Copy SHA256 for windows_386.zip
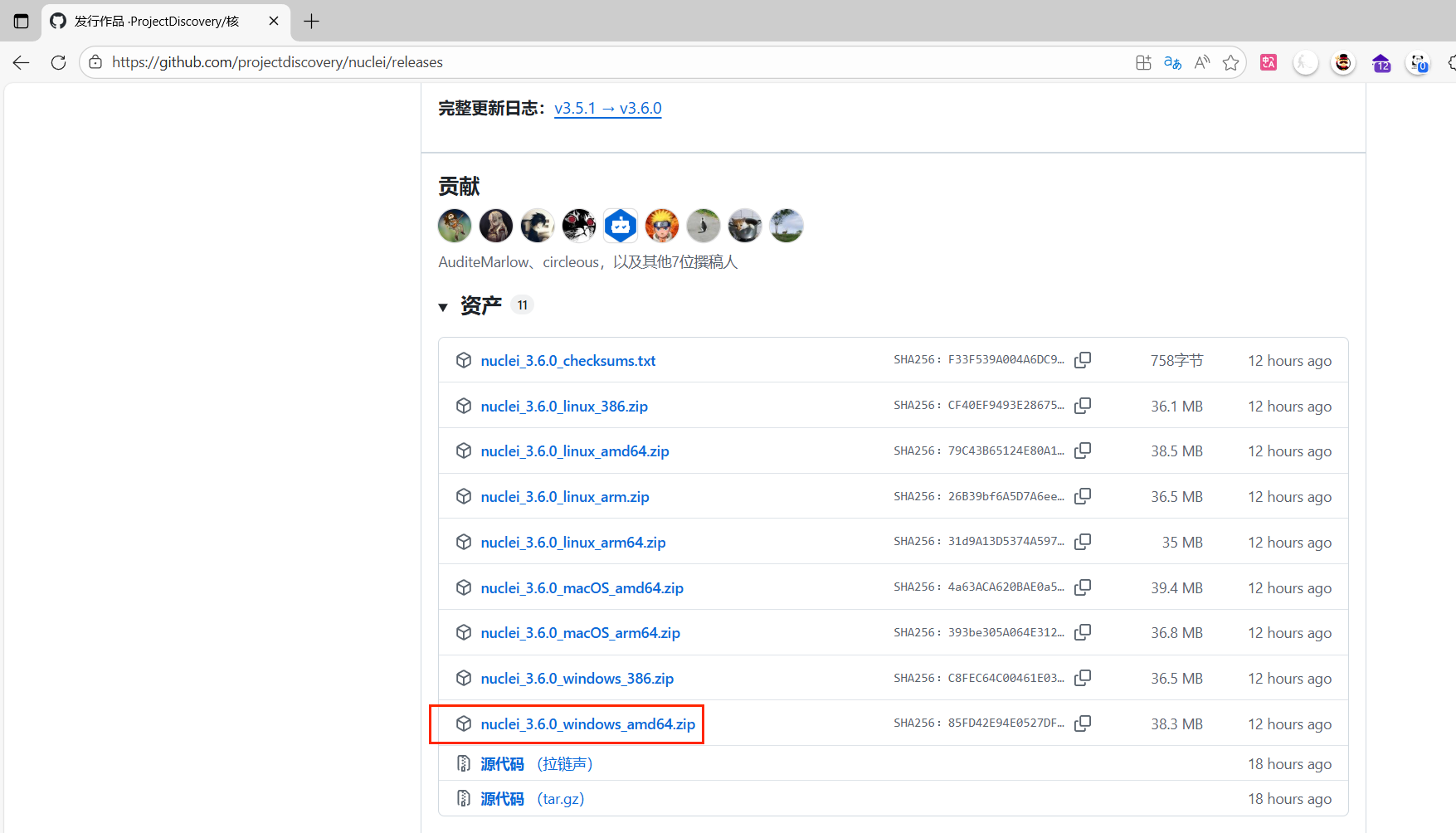This screenshot has height=833, width=1456. coord(1083,678)
